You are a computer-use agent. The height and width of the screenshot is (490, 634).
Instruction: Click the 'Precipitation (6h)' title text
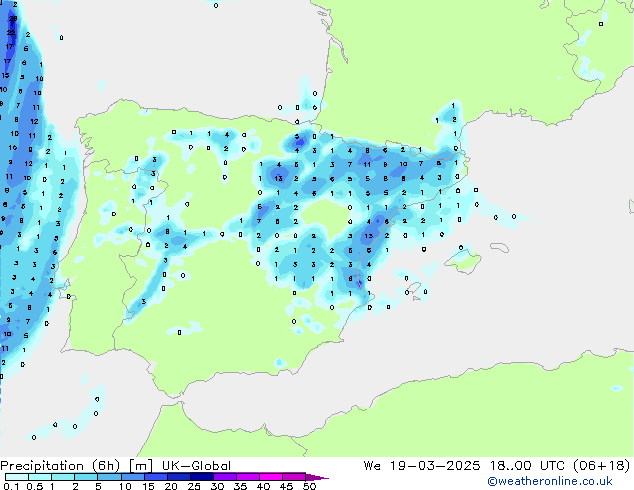pyautogui.click(x=60, y=466)
